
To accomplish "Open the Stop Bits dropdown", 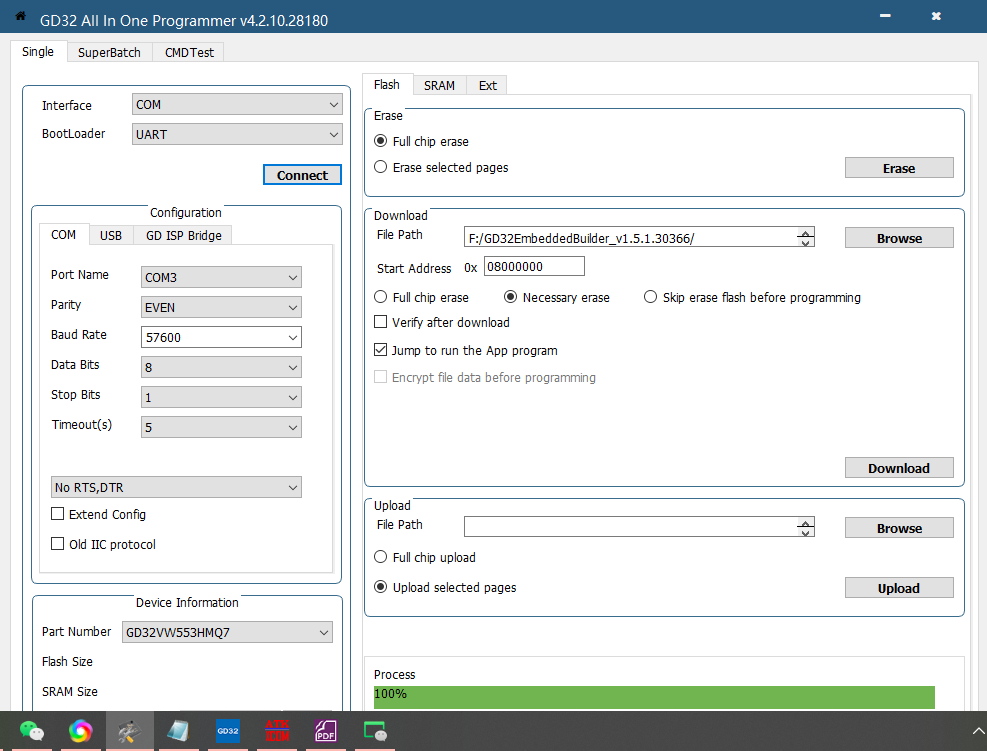I will (x=221, y=397).
